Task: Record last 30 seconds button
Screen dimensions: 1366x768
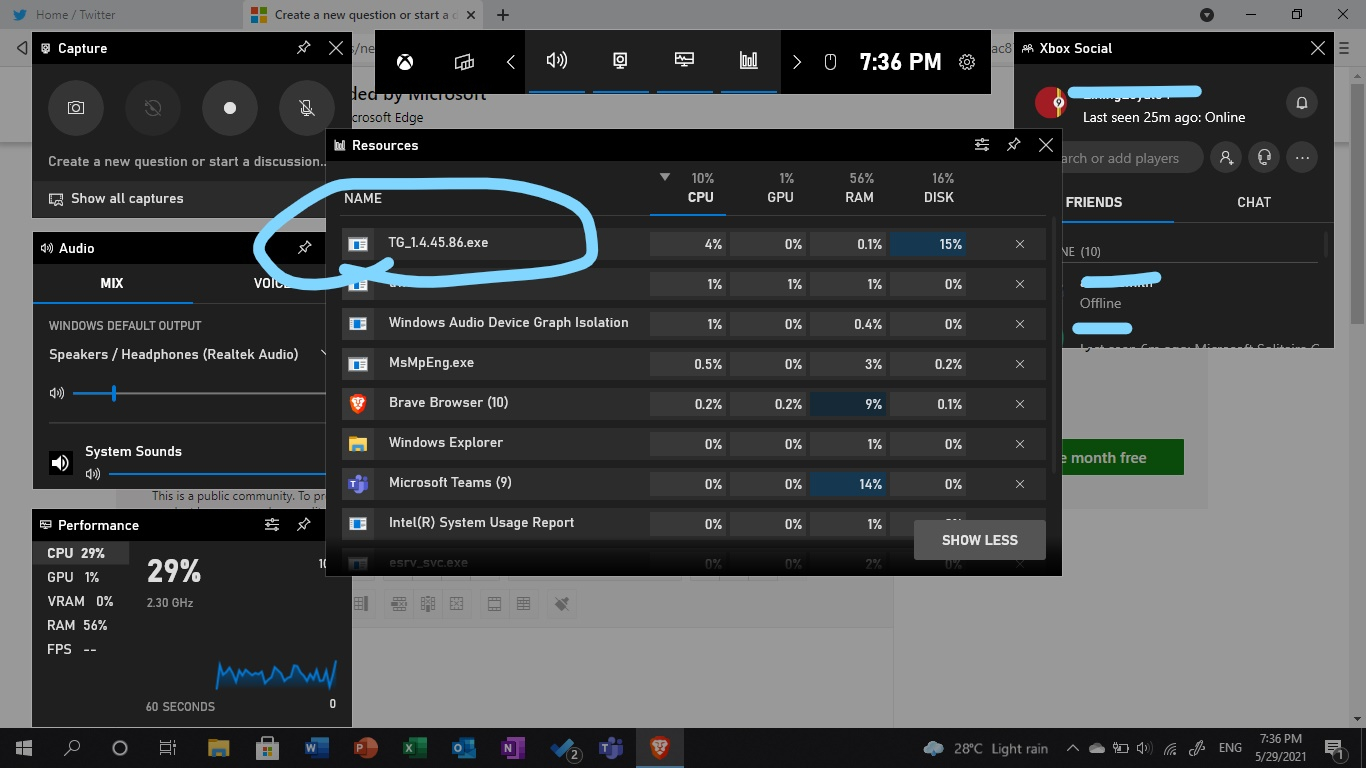Action: [153, 107]
